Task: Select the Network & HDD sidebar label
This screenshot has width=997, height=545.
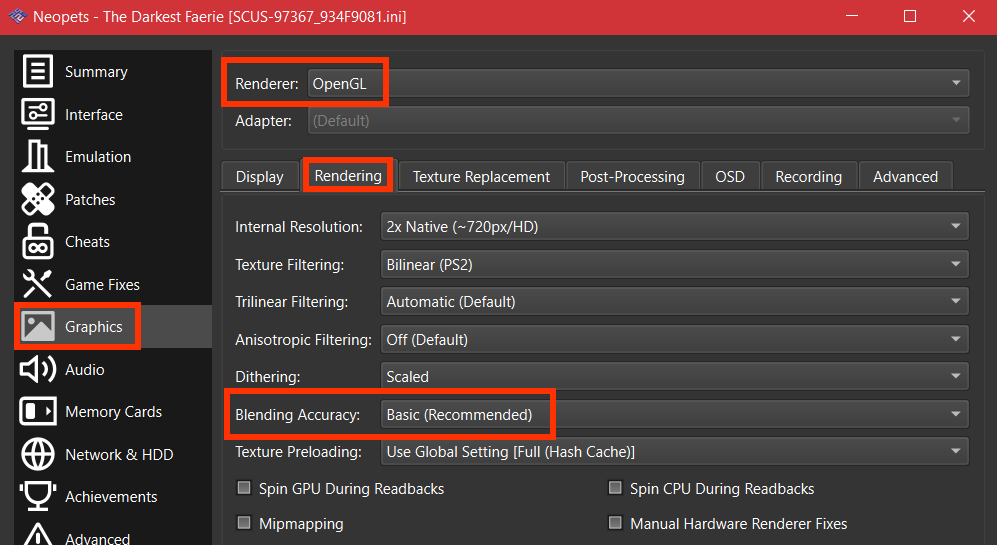Action: tap(119, 454)
